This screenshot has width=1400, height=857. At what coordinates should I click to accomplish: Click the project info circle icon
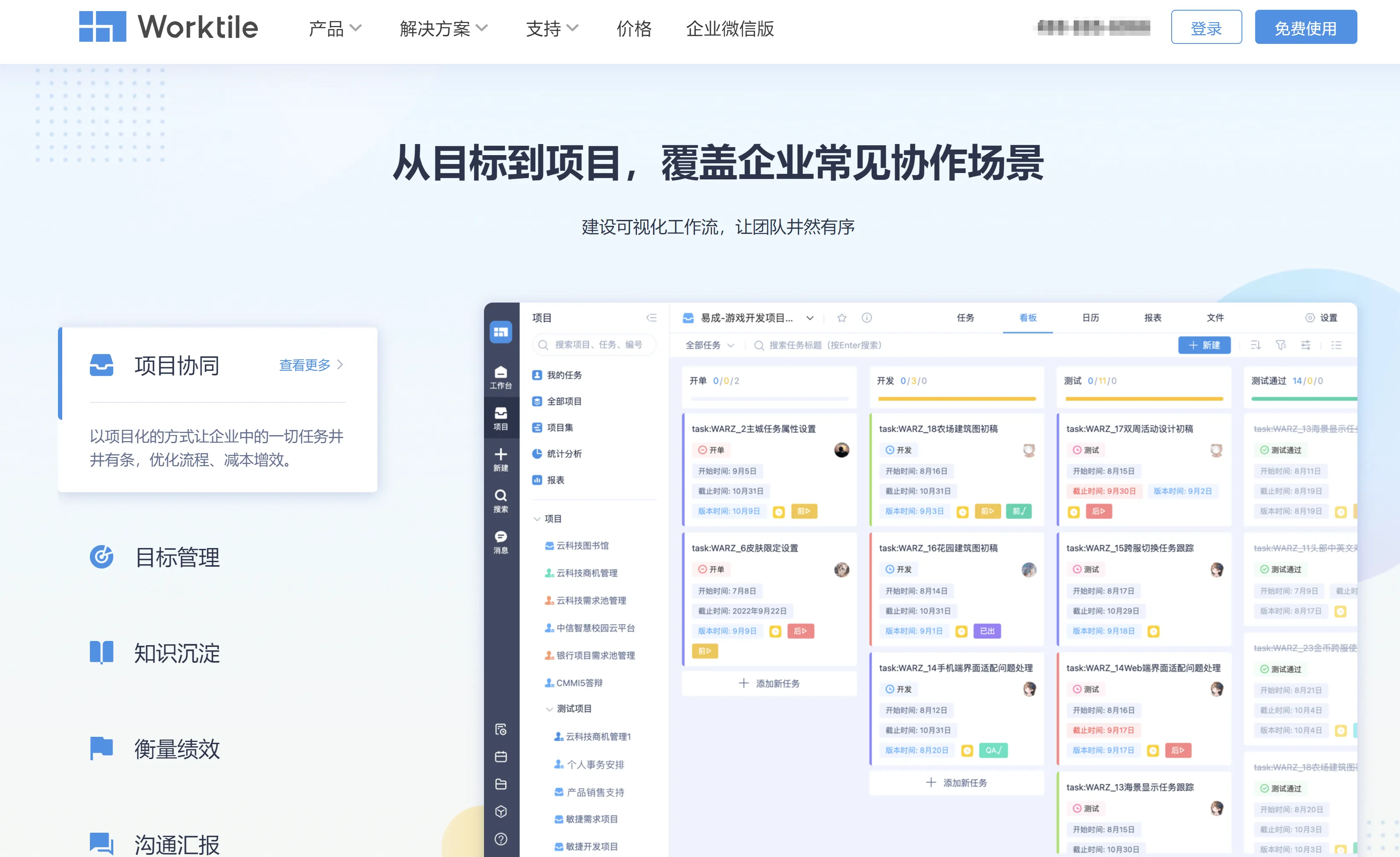point(867,317)
